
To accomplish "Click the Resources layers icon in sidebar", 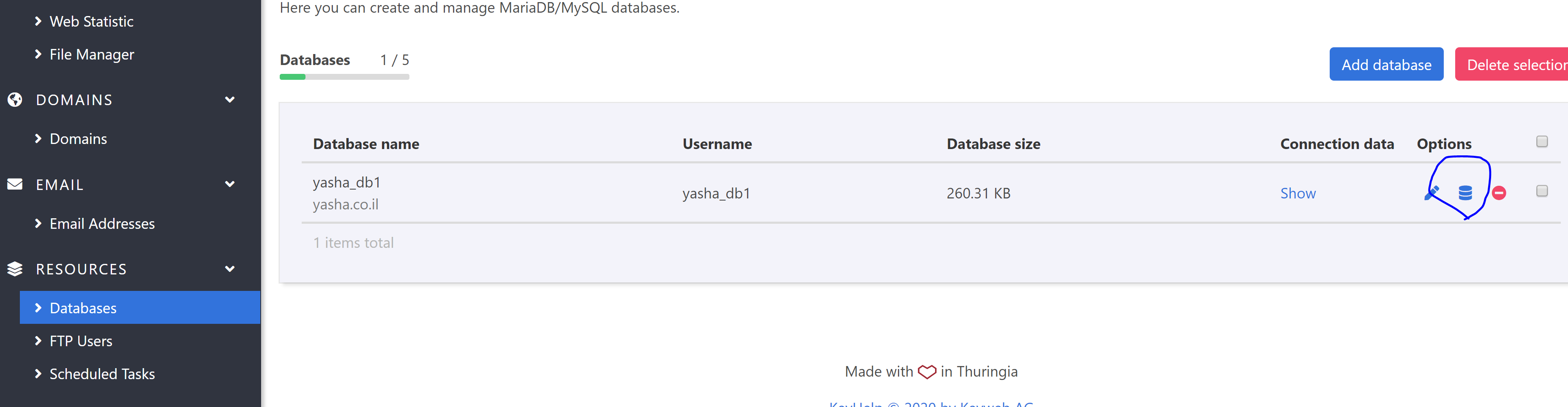I will (15, 269).
